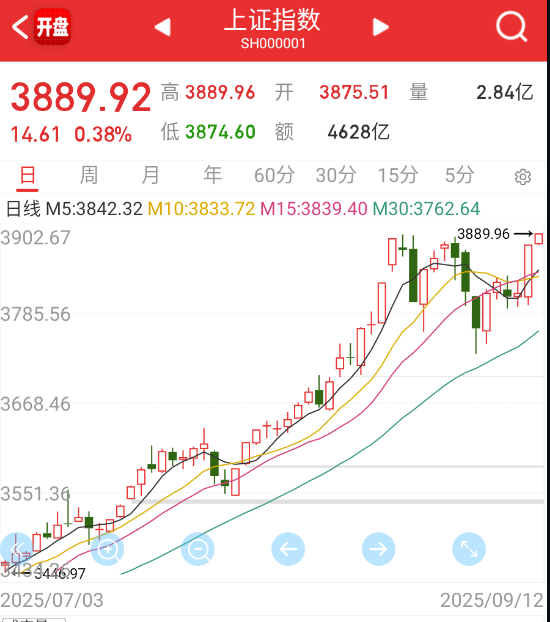Select the 30分 timeframe tab
Viewport: 550px width, 622px height.
[336, 175]
